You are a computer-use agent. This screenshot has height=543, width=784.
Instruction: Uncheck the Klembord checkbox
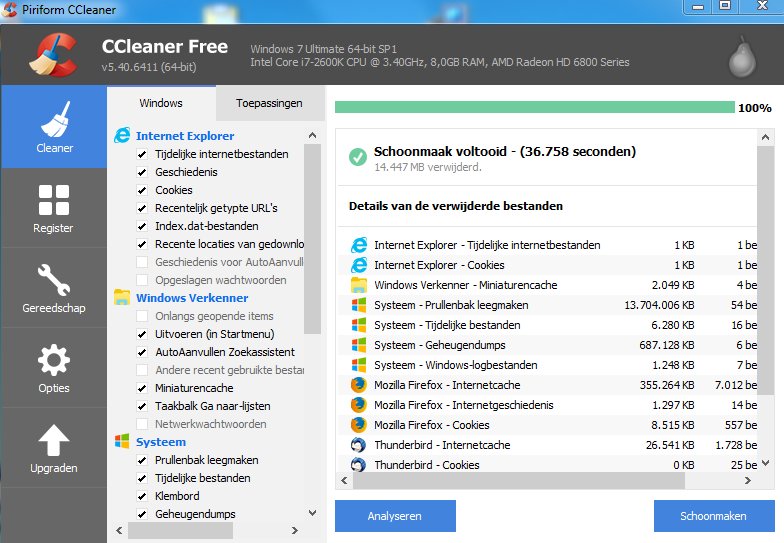tap(142, 496)
